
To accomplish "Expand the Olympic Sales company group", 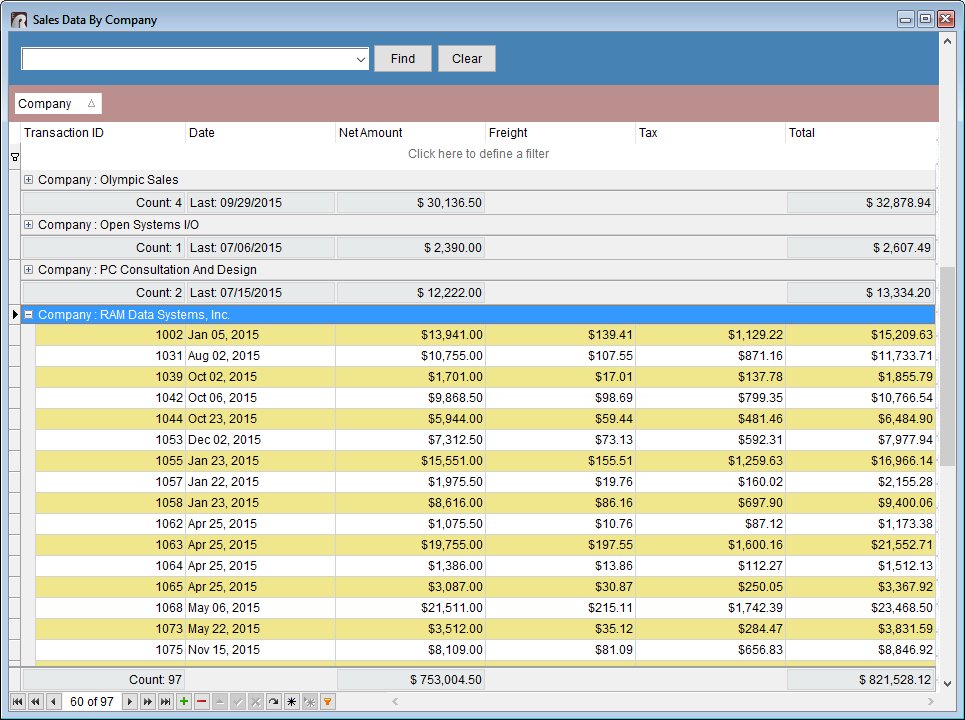I will [29, 180].
